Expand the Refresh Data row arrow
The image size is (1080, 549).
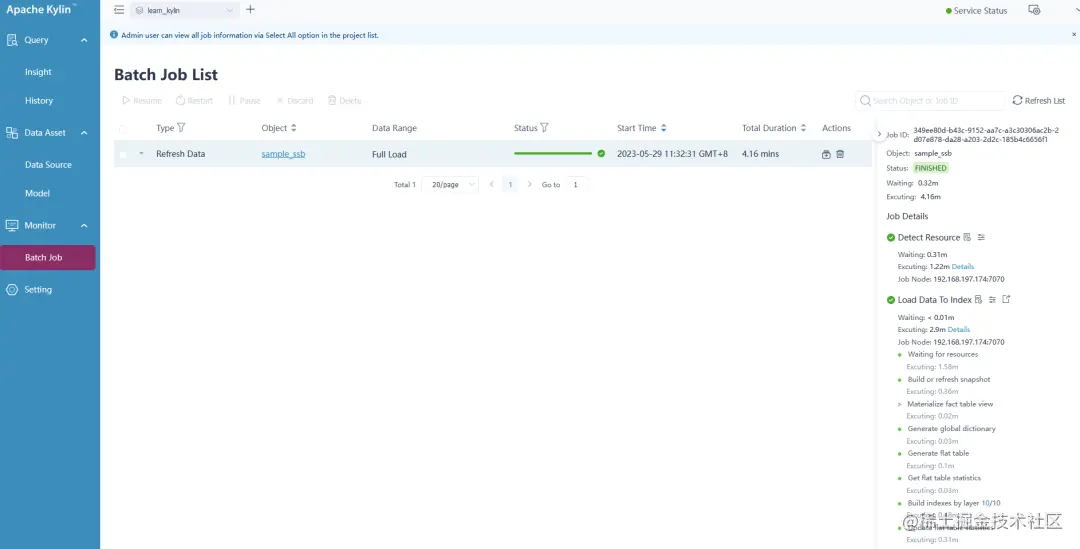click(141, 154)
